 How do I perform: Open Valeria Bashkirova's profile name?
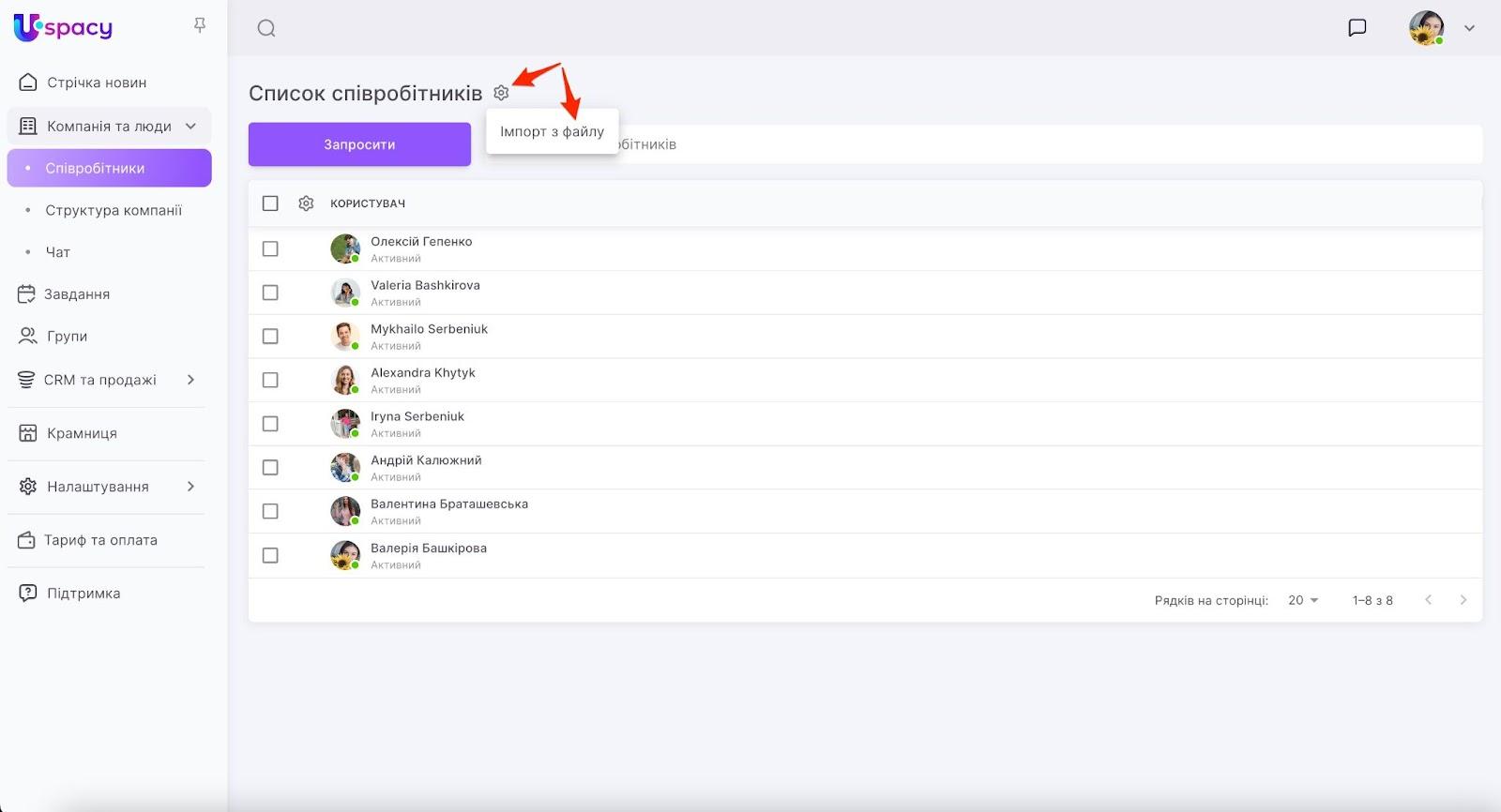click(x=425, y=285)
